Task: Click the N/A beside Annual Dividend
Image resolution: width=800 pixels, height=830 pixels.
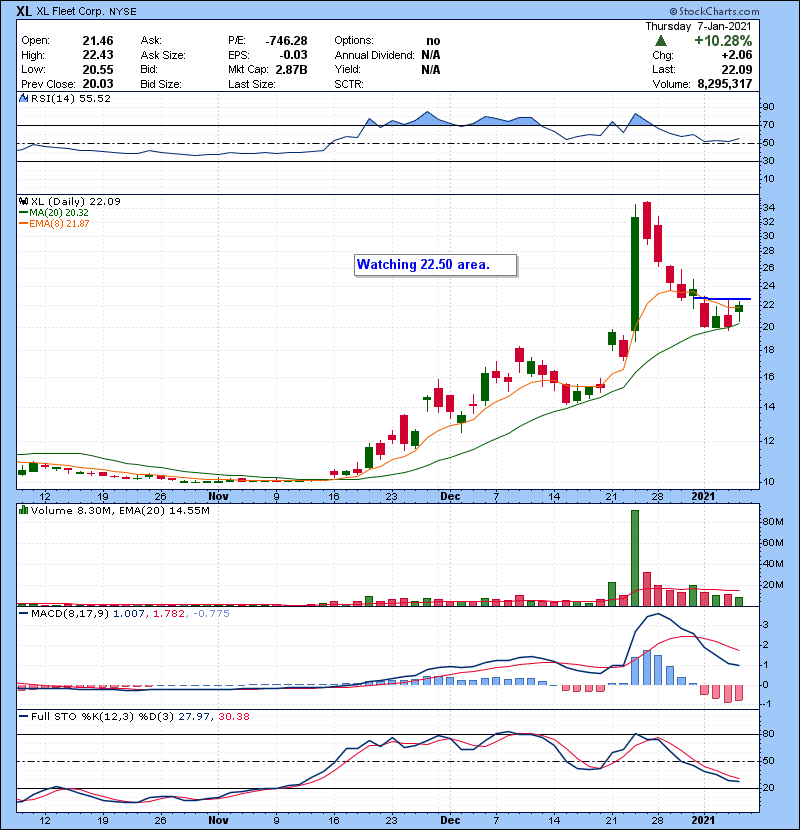Action: [x=430, y=55]
